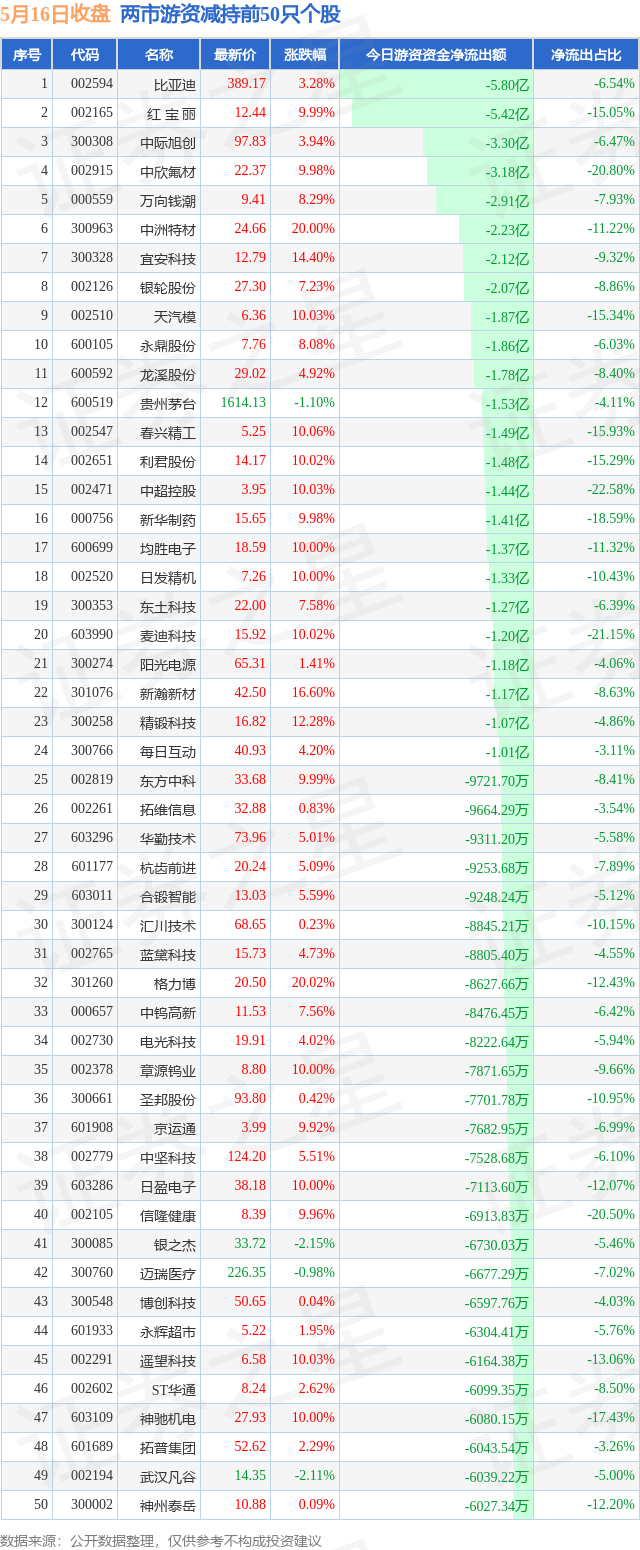Click outflow -6597.76万 for 博创科技
The width and height of the screenshot is (640, 1550).
coord(496,1302)
